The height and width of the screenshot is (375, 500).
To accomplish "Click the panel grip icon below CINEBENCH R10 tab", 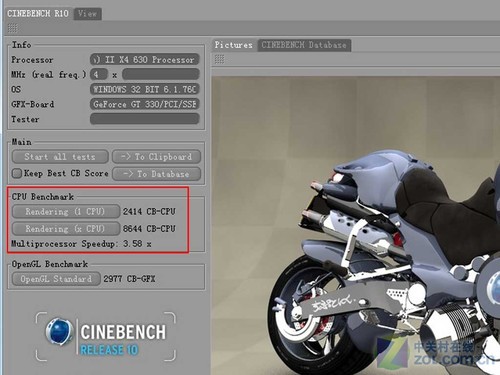I will pyautogui.click(x=12, y=28).
